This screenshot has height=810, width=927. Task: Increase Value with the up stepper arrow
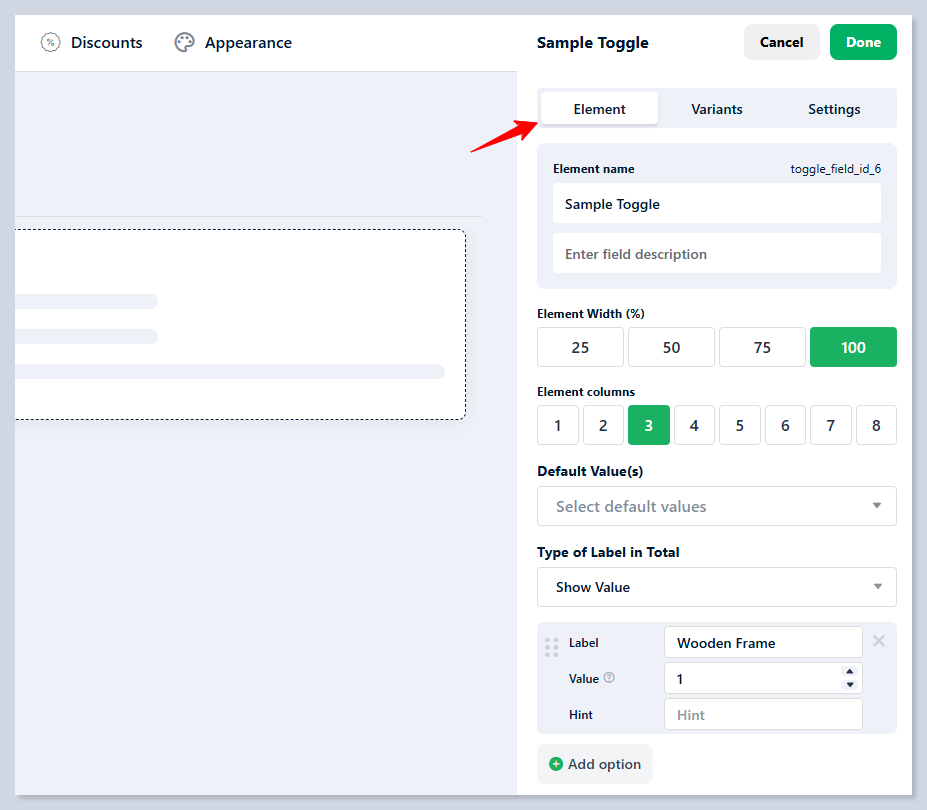[x=849, y=672]
